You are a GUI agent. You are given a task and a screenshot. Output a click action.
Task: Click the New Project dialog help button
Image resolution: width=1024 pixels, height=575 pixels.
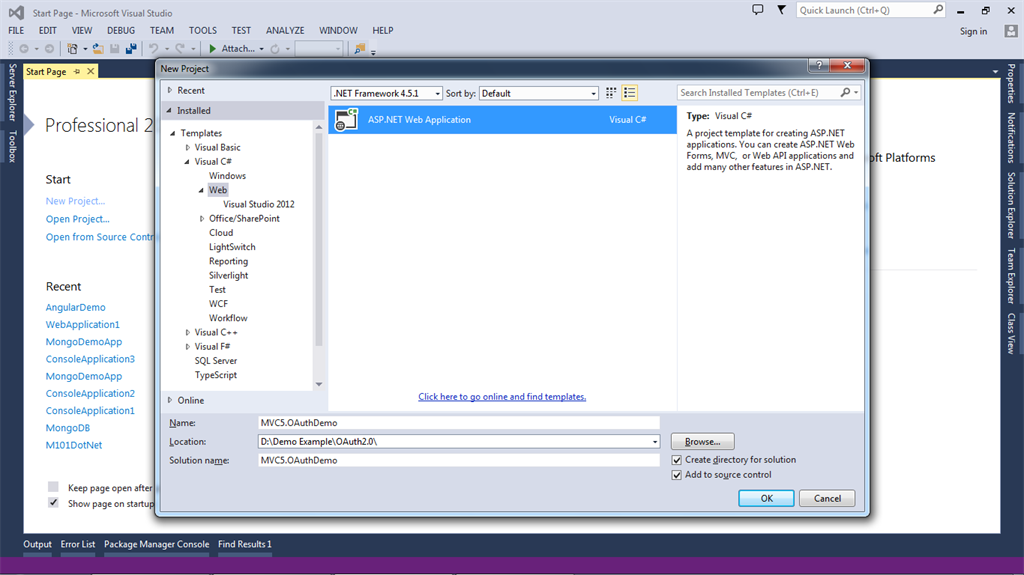click(x=819, y=65)
